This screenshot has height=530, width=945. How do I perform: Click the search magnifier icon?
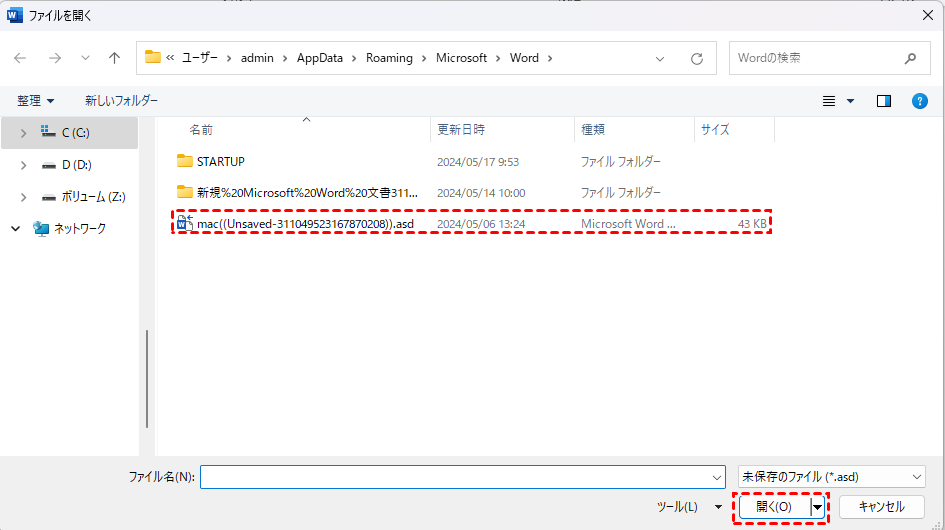click(910, 58)
